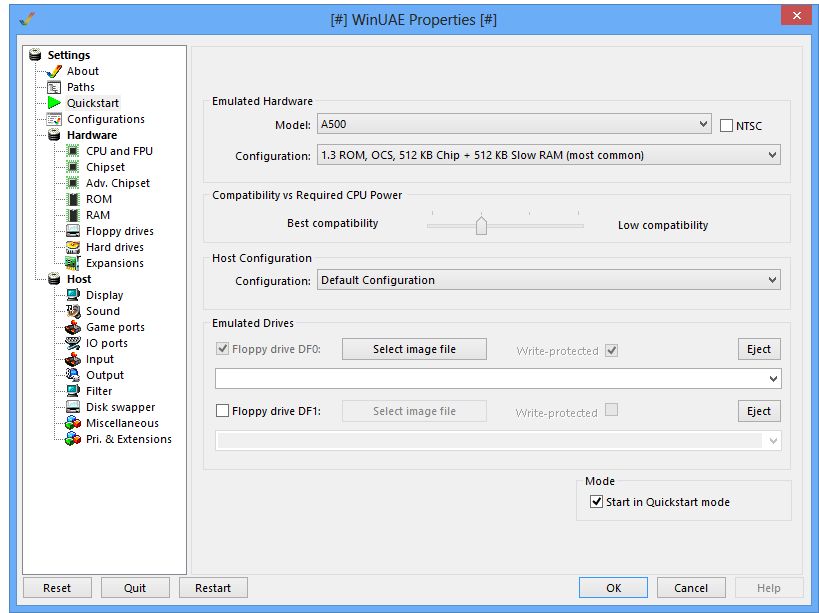This screenshot has width=819, height=613.
Task: Click the RAM chip icon
Action: [74, 215]
